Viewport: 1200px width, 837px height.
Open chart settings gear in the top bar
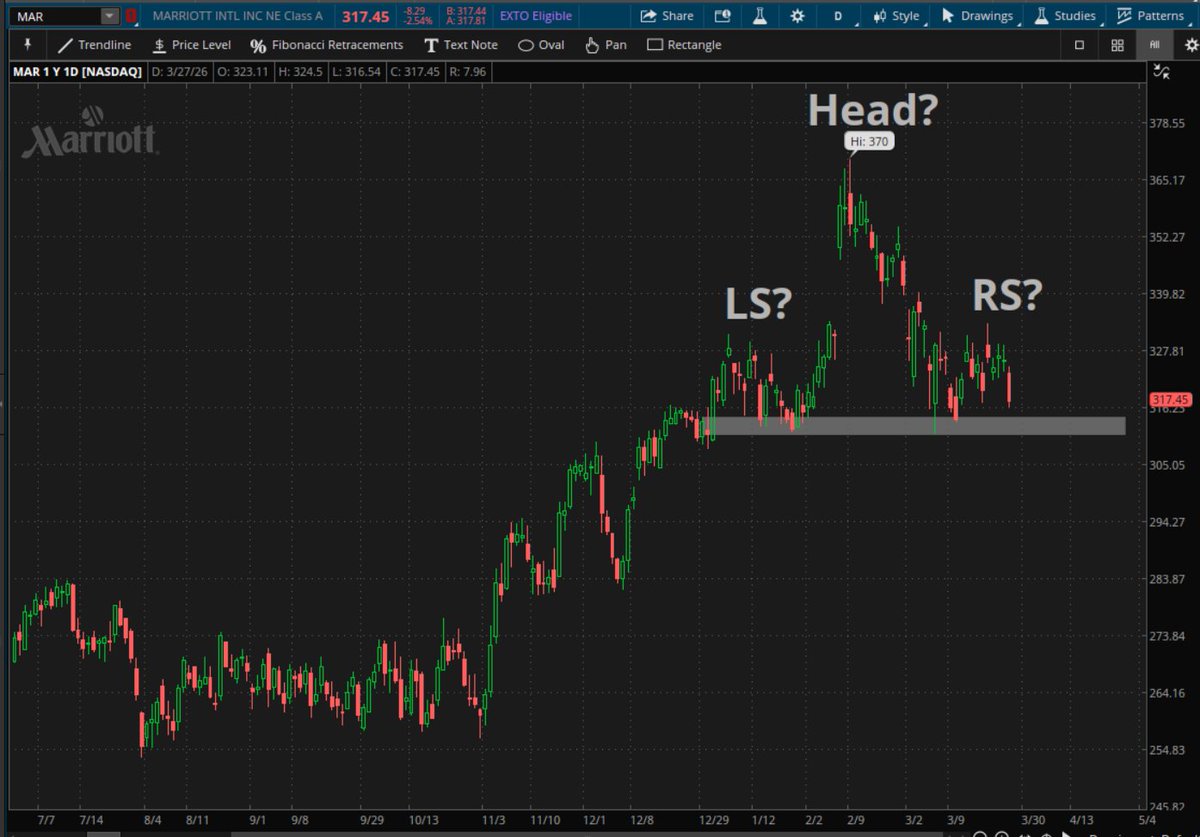point(797,16)
